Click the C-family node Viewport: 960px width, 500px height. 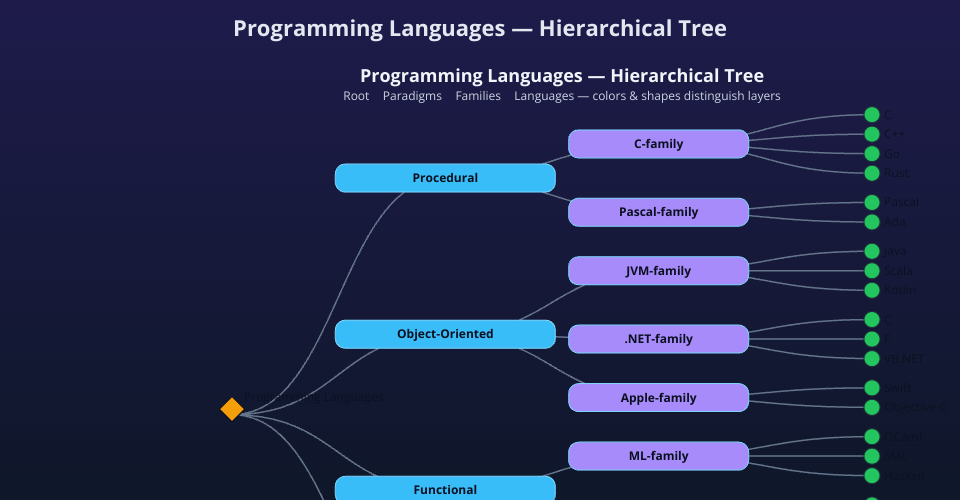658,144
